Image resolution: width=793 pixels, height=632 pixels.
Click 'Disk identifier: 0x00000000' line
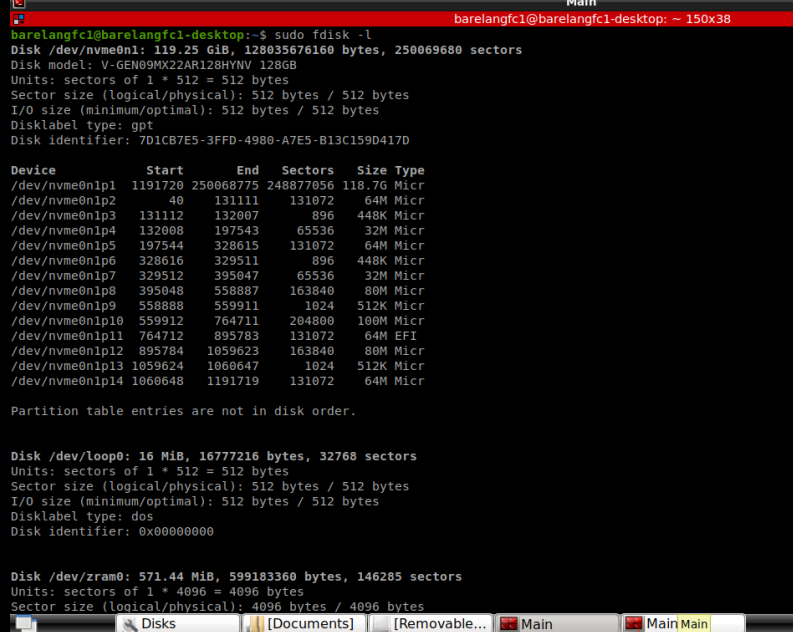click(x=112, y=532)
